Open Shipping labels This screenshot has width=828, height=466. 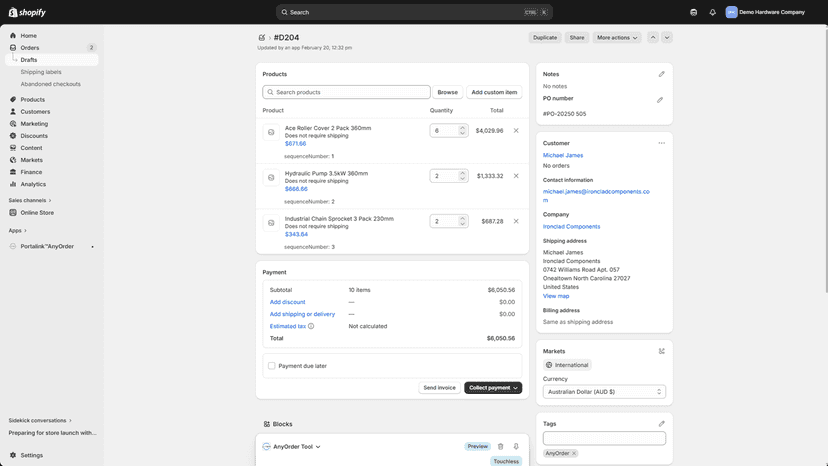[x=41, y=72]
